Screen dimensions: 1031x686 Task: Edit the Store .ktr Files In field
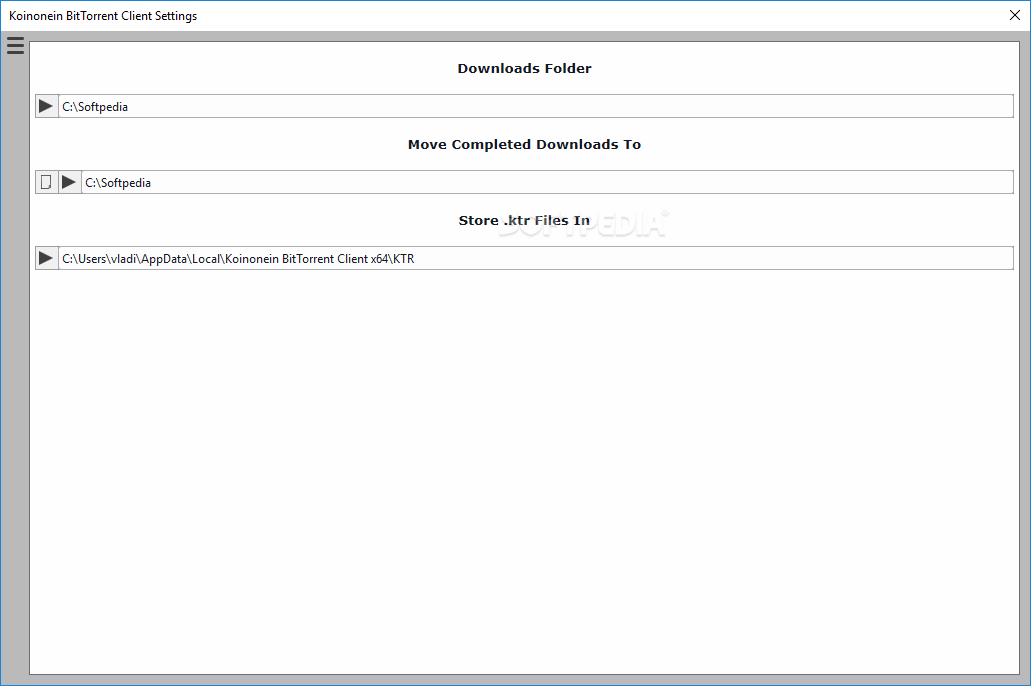click(x=536, y=258)
